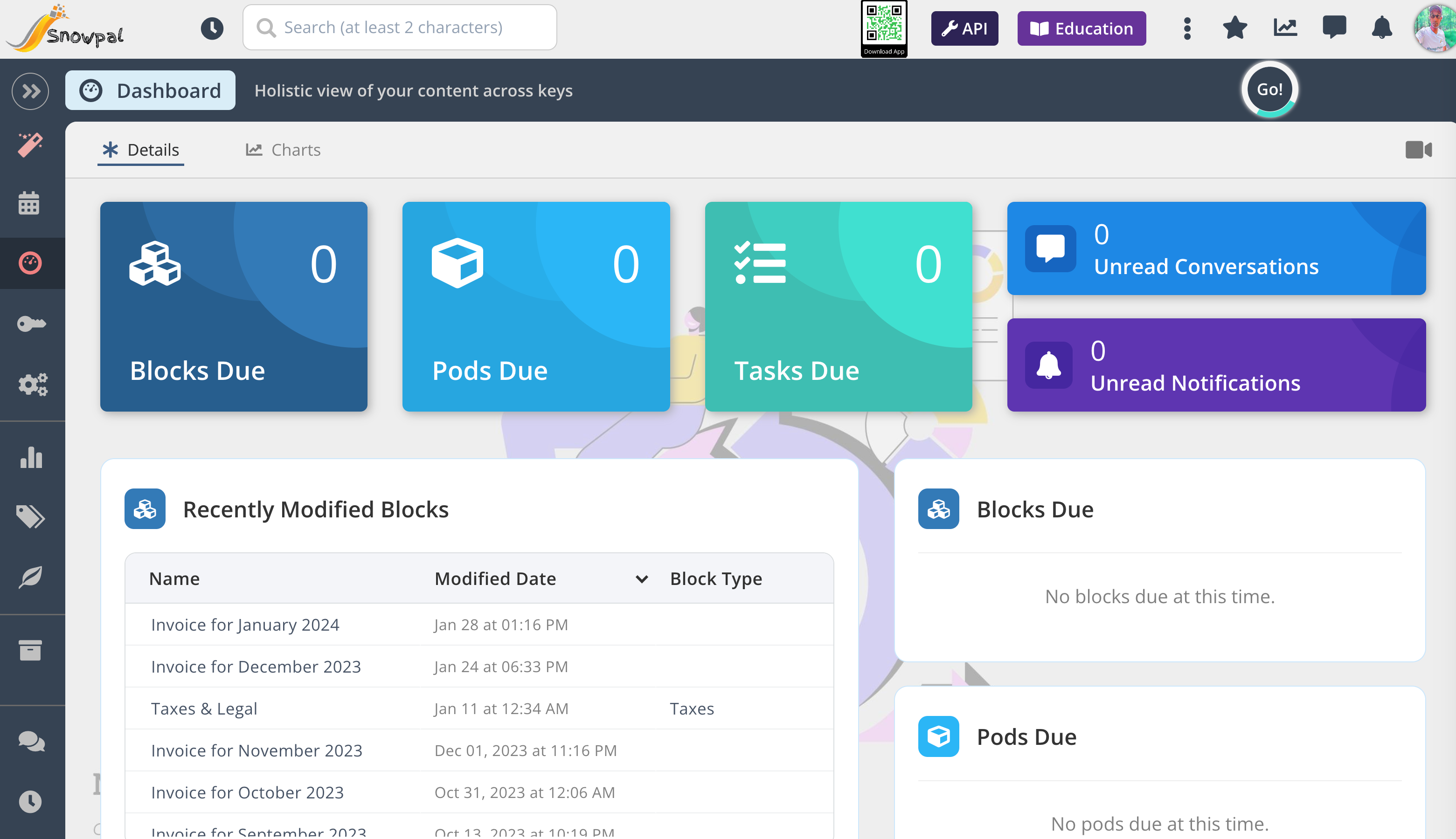The width and height of the screenshot is (1456, 839).
Task: Click the Recently Modified Blocks cubes icon
Action: (x=145, y=509)
